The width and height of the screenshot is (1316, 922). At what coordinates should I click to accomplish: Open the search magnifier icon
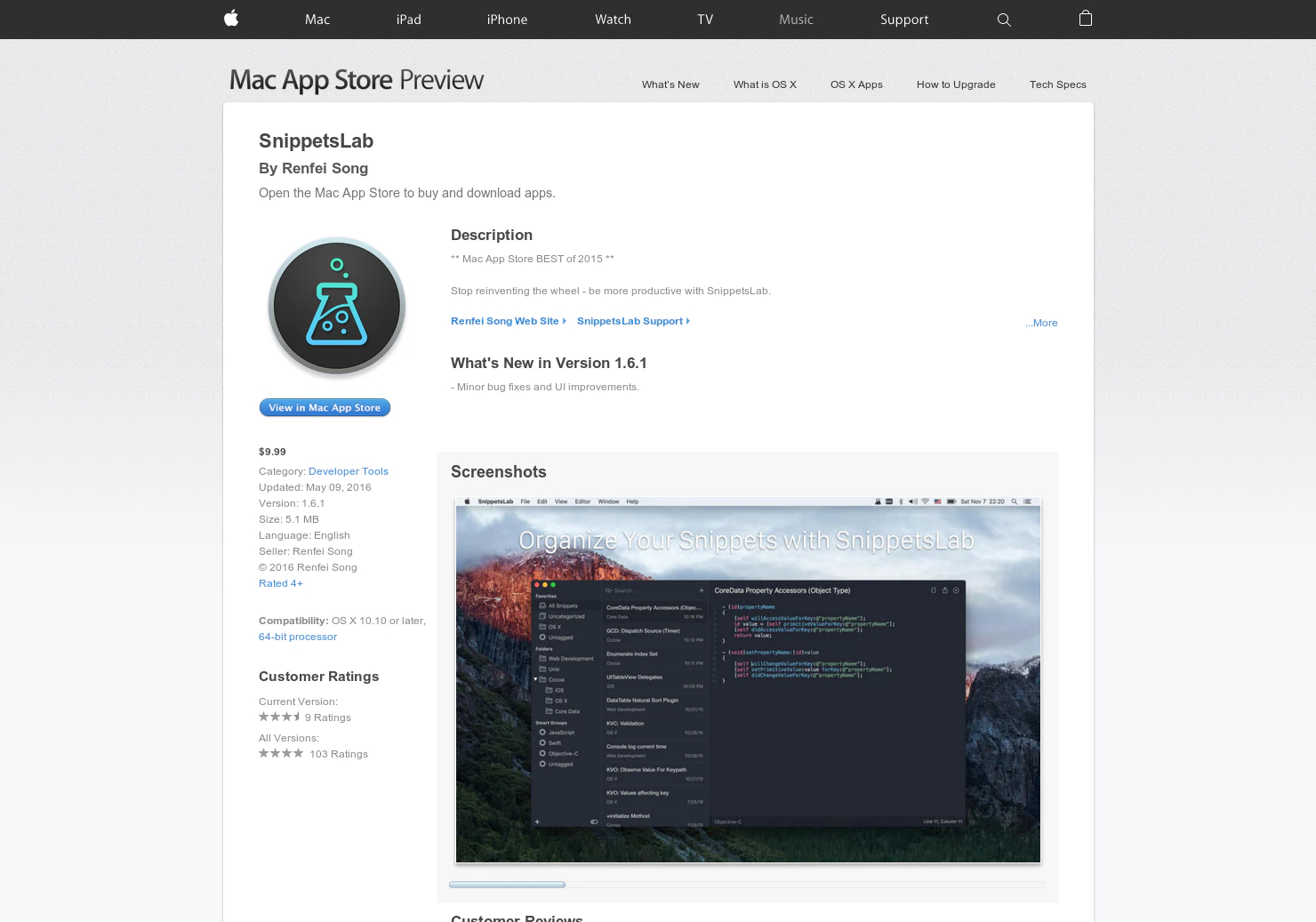(1004, 20)
